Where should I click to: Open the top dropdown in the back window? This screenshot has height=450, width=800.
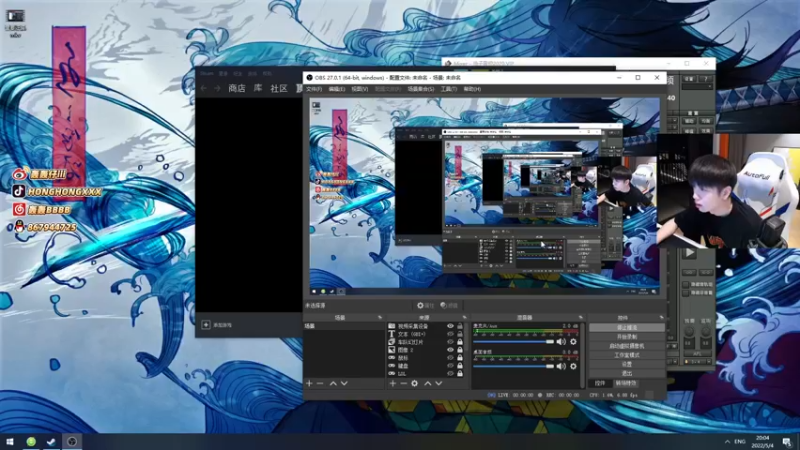(697, 87)
